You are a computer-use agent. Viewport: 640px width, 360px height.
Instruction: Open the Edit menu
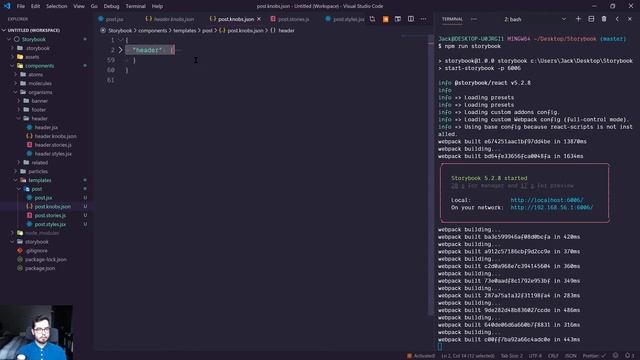pyautogui.click(x=36, y=6)
